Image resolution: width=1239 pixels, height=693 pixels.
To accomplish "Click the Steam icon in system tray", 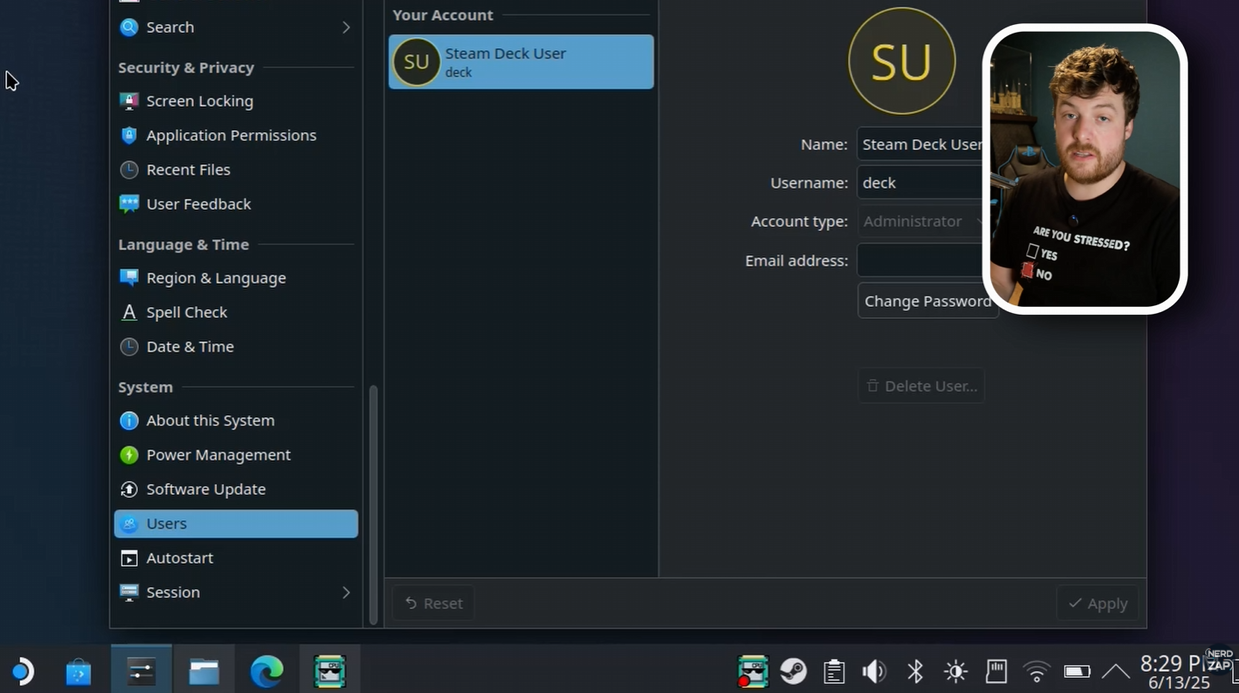I will tap(793, 670).
